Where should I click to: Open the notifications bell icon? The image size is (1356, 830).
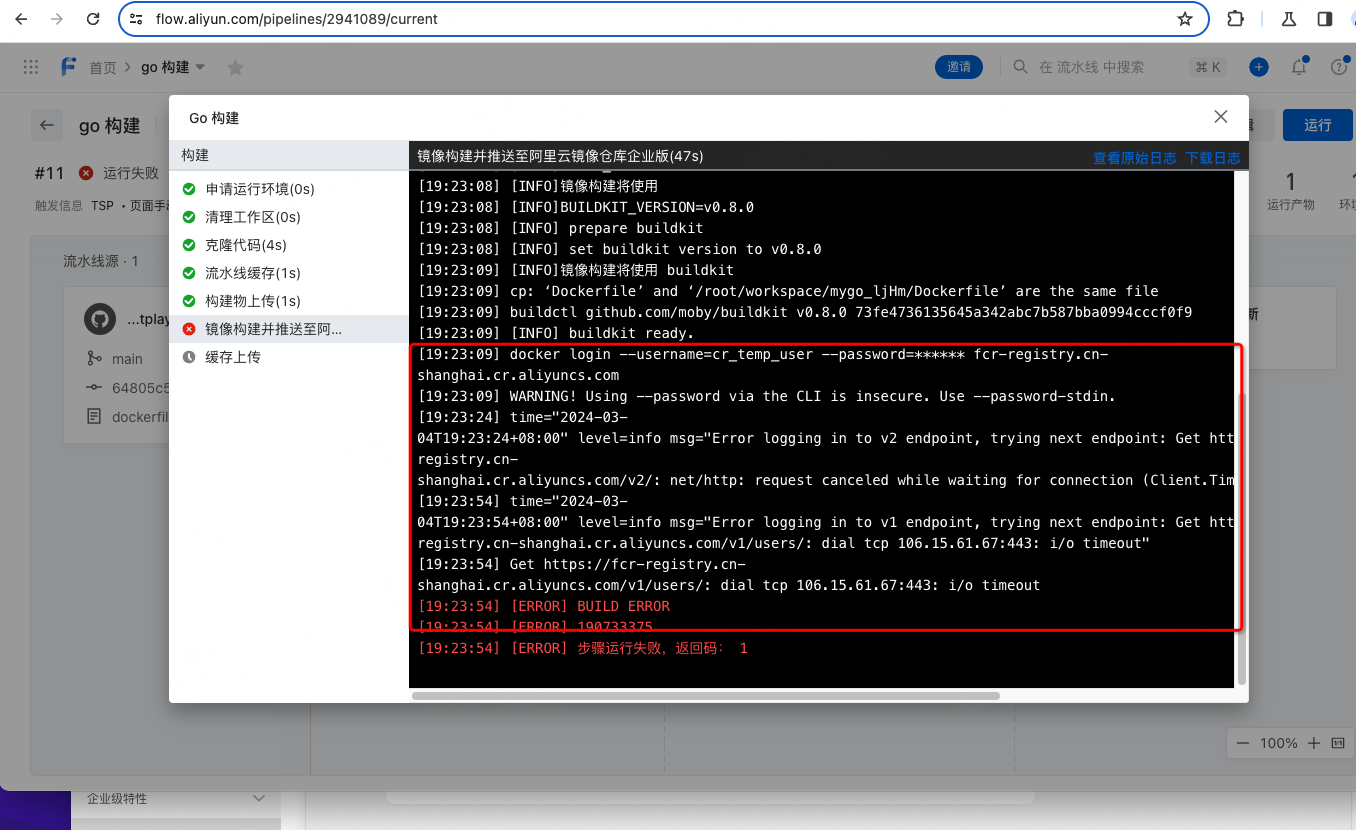click(x=1299, y=67)
